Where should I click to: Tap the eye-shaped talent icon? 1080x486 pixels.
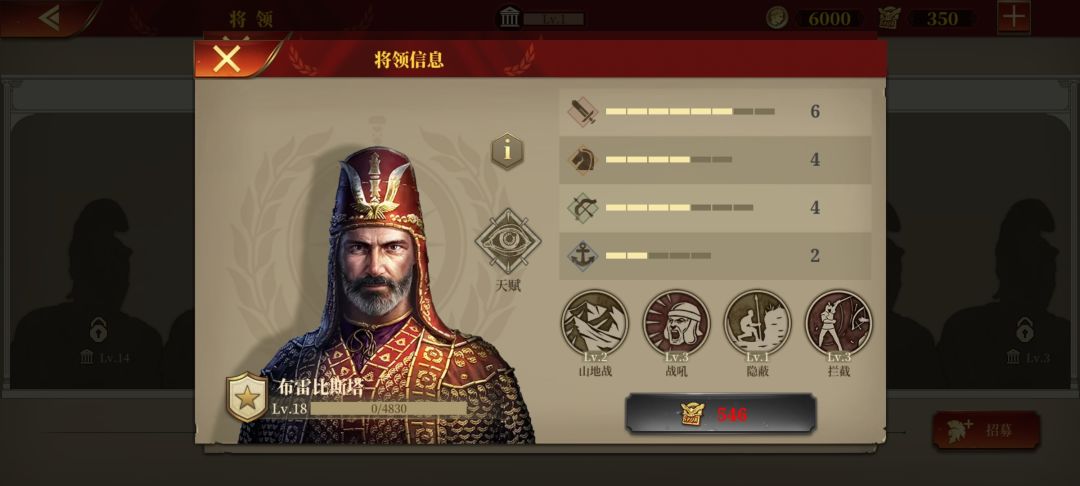click(508, 241)
